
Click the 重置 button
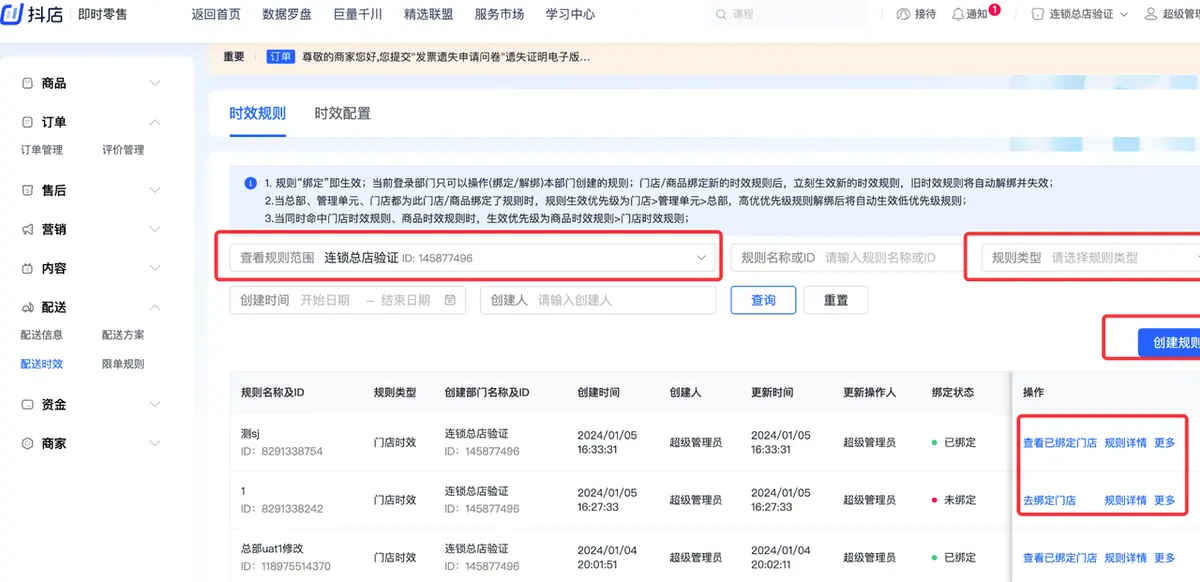click(x=836, y=300)
